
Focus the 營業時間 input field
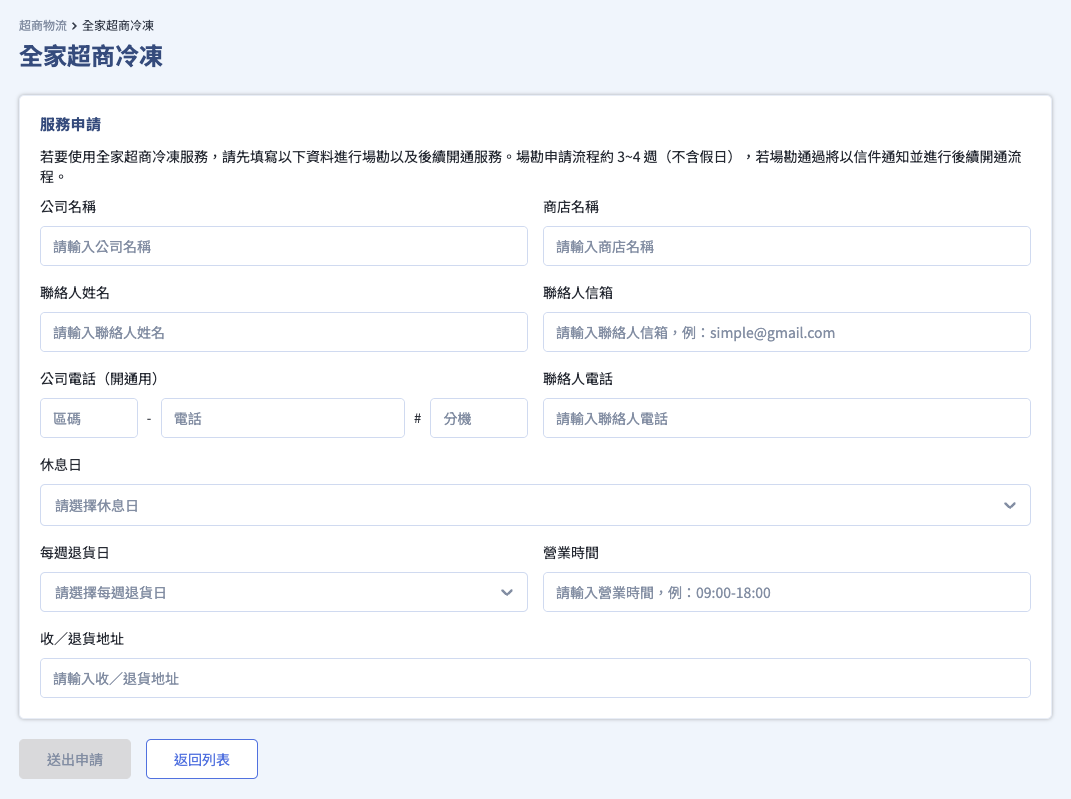click(x=786, y=592)
